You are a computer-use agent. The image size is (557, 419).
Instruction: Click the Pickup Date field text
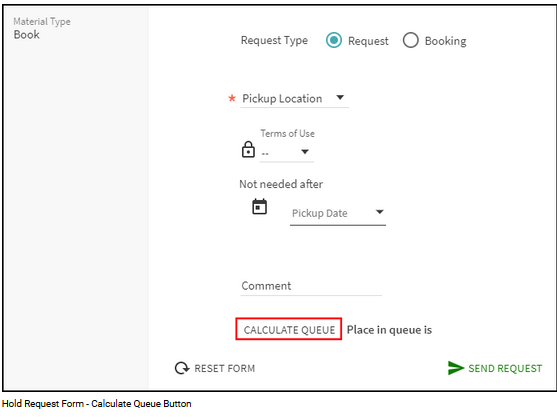(319, 213)
